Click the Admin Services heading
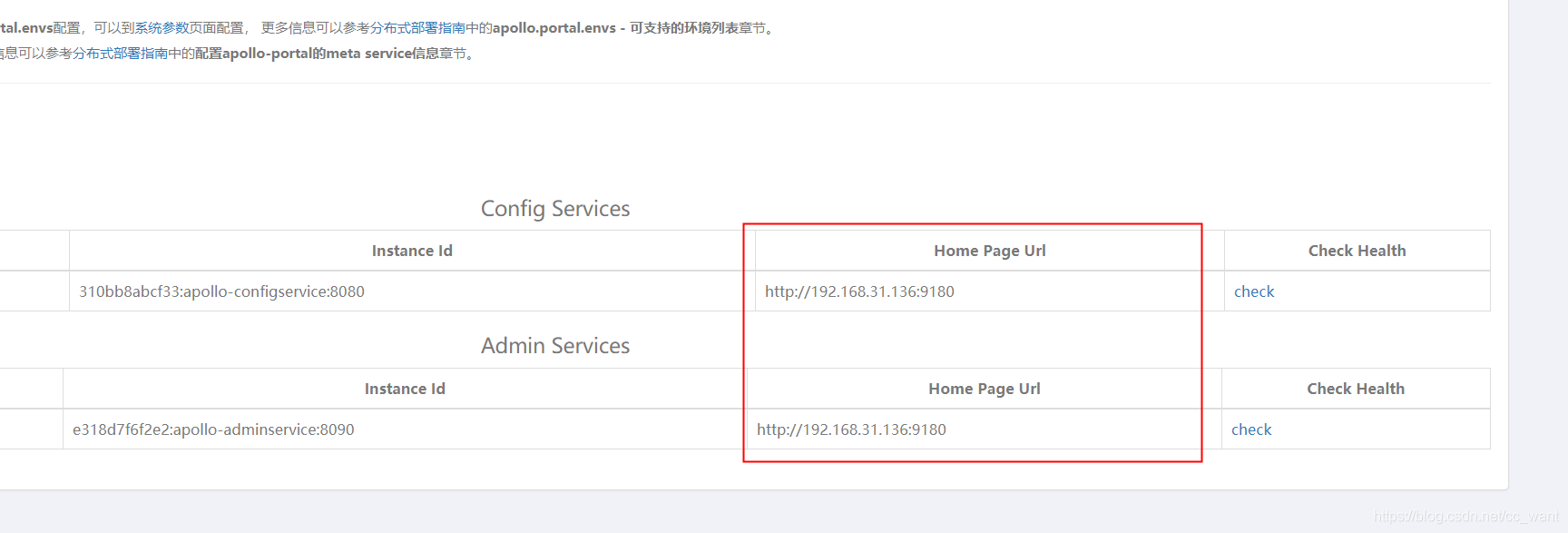 pyautogui.click(x=554, y=346)
